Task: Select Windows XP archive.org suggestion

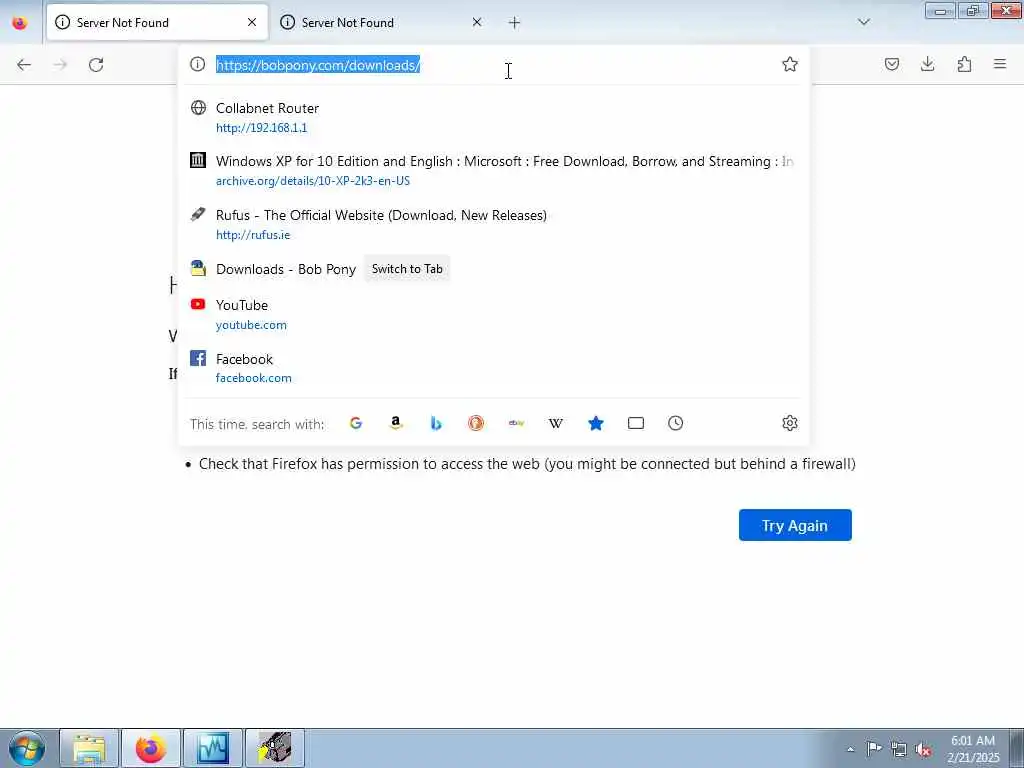Action: 494,170
